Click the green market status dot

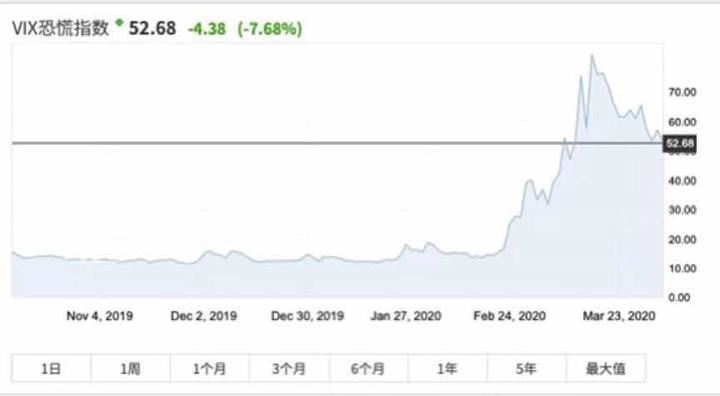pyautogui.click(x=119, y=21)
